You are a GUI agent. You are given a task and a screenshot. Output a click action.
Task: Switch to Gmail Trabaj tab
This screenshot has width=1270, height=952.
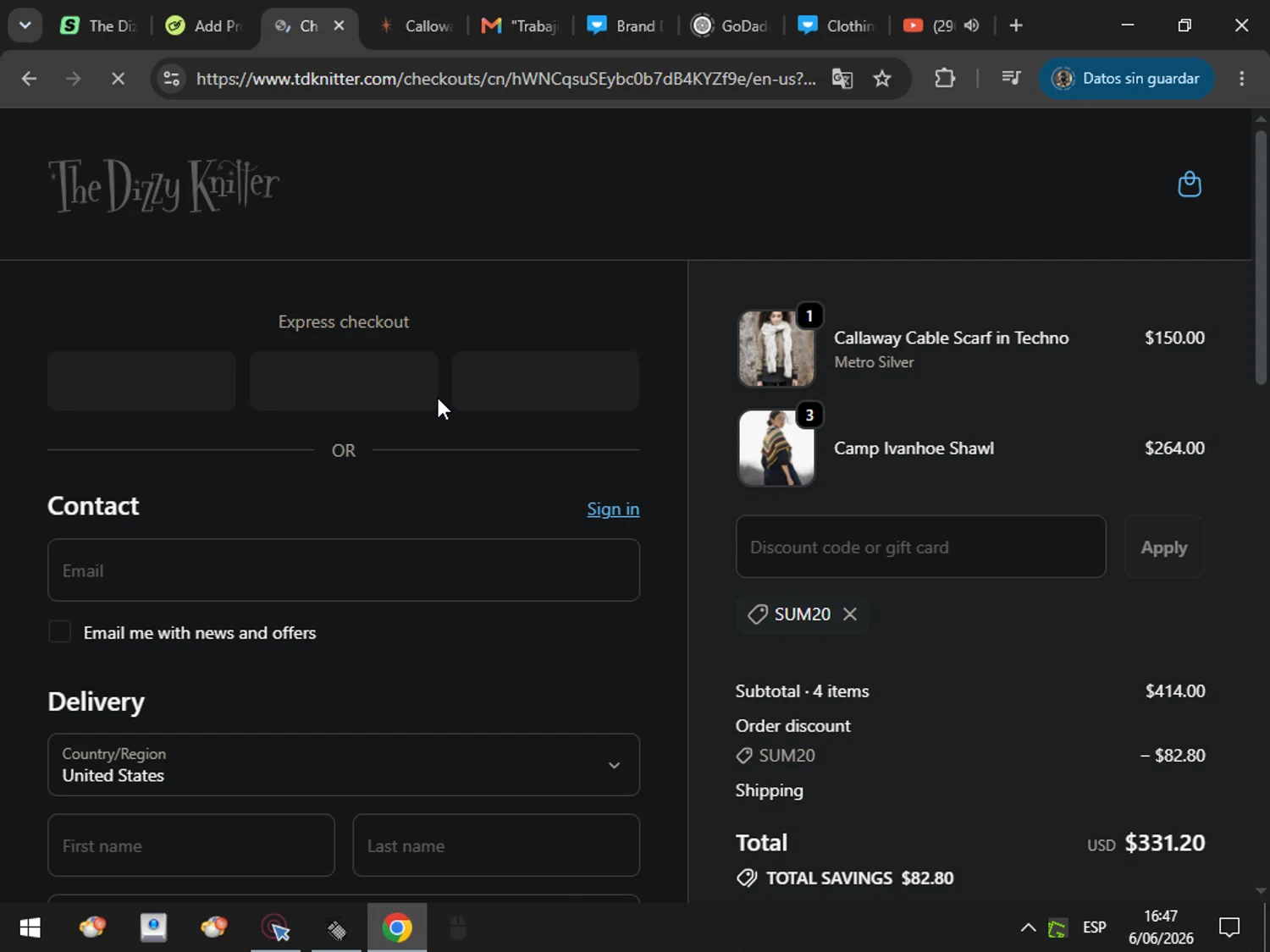tap(521, 25)
